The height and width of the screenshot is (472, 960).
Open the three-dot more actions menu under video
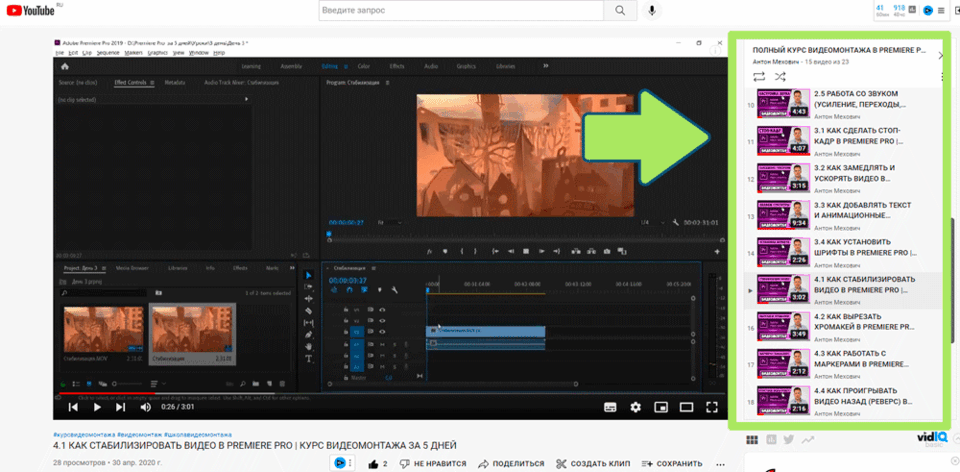coord(720,463)
